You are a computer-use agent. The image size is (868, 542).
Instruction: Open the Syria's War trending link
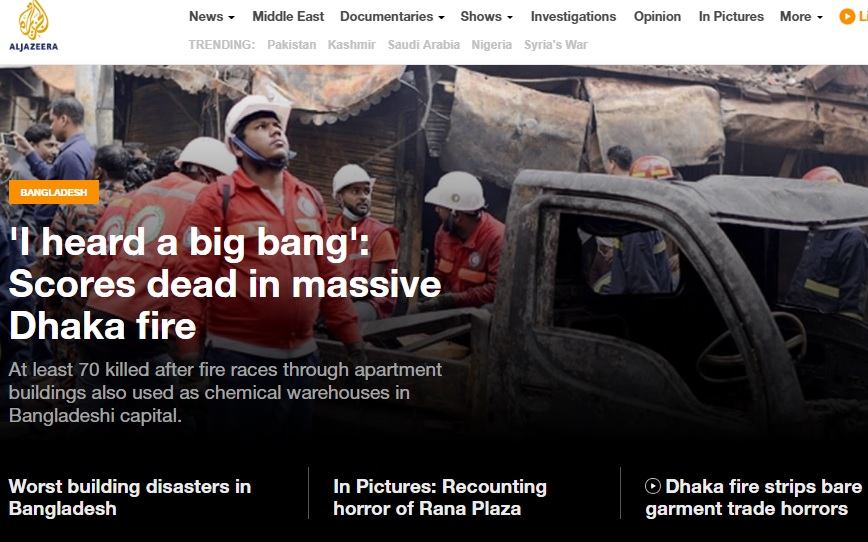(556, 45)
